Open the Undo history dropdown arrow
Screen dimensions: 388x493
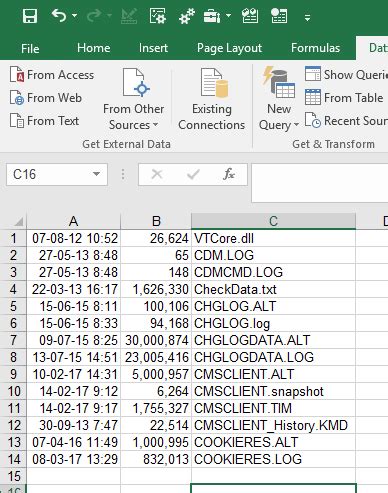point(74,16)
